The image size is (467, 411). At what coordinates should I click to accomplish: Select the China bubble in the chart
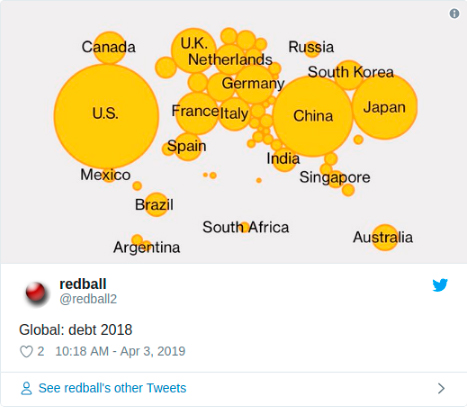click(x=313, y=116)
